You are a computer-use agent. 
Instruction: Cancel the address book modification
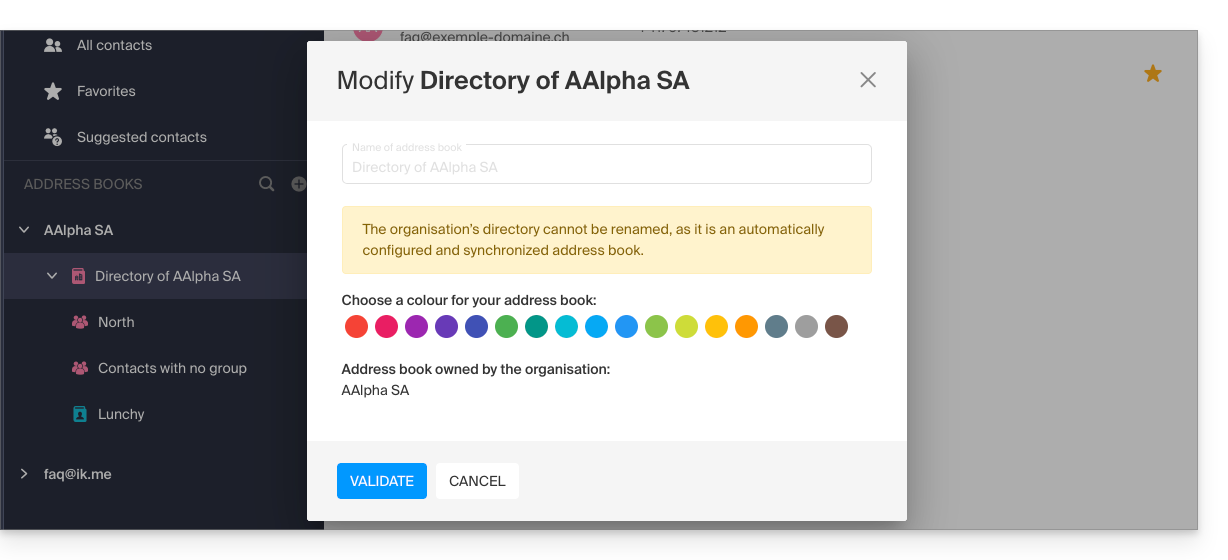pyautogui.click(x=477, y=481)
